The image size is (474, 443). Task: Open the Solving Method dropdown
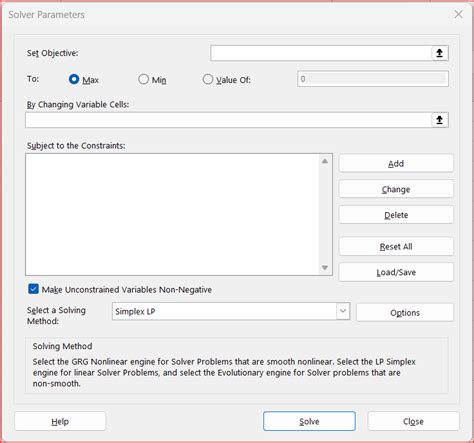pos(343,311)
